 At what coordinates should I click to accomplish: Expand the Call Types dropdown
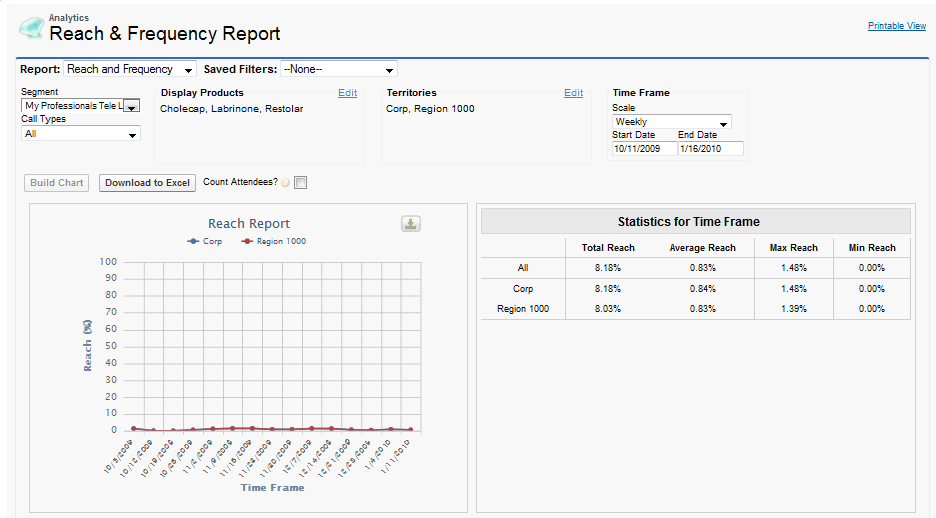coord(80,133)
